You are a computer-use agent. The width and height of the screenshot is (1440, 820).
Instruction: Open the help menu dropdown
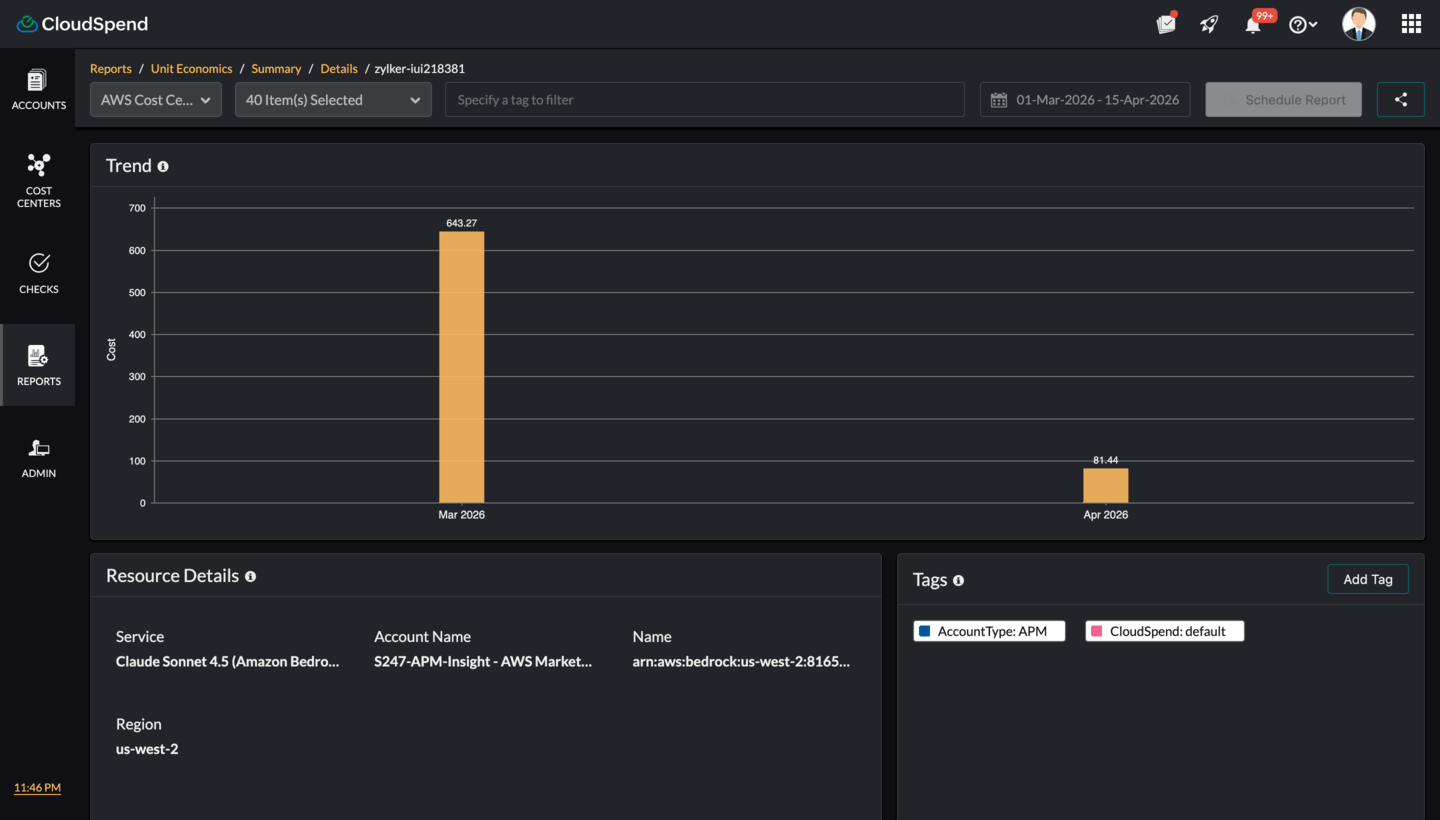pos(1302,25)
